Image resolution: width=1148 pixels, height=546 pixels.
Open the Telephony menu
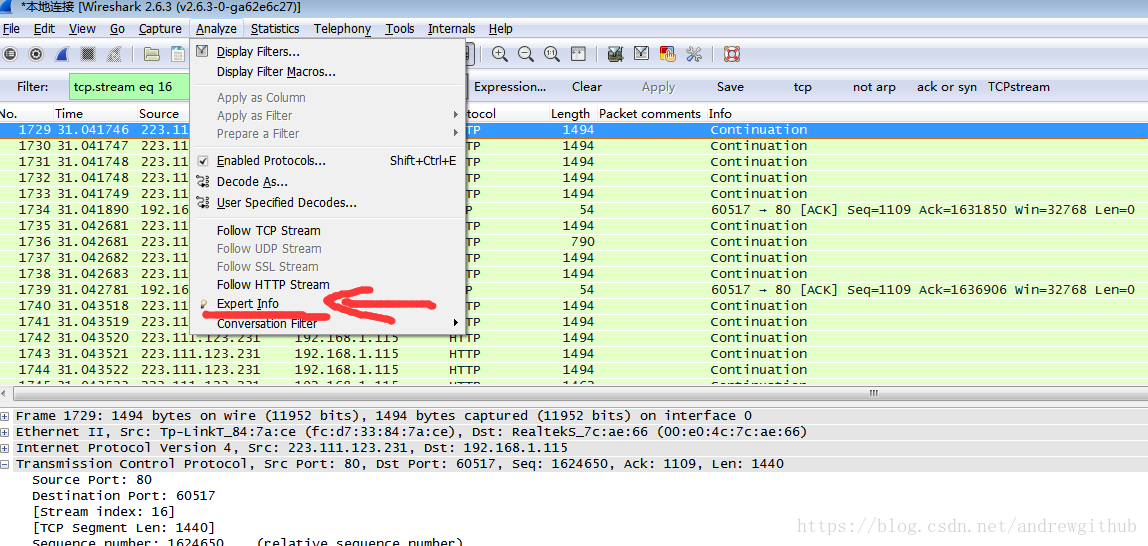coord(342,29)
